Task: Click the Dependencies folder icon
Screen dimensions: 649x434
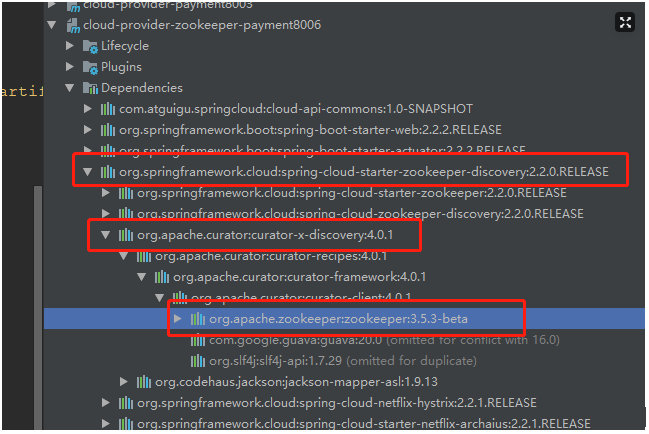Action: [90, 88]
